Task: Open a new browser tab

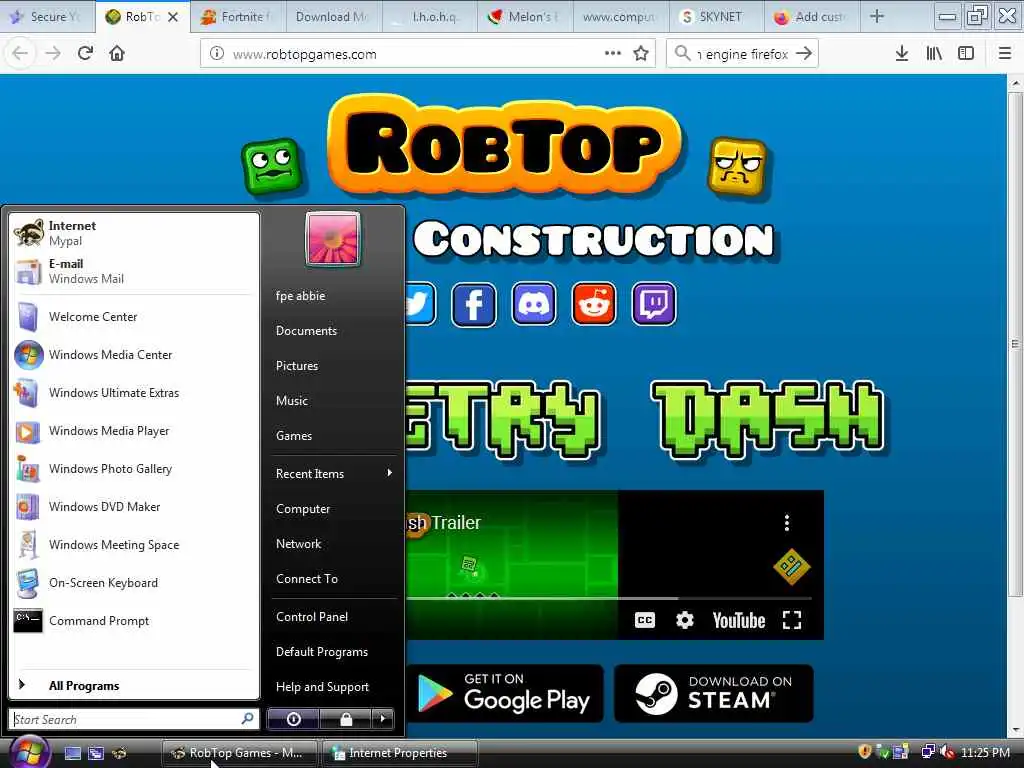Action: click(877, 16)
